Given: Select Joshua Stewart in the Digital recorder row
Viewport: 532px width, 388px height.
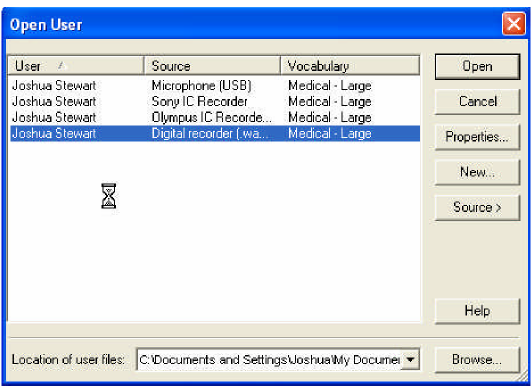Looking at the screenshot, I should pyautogui.click(x=54, y=133).
